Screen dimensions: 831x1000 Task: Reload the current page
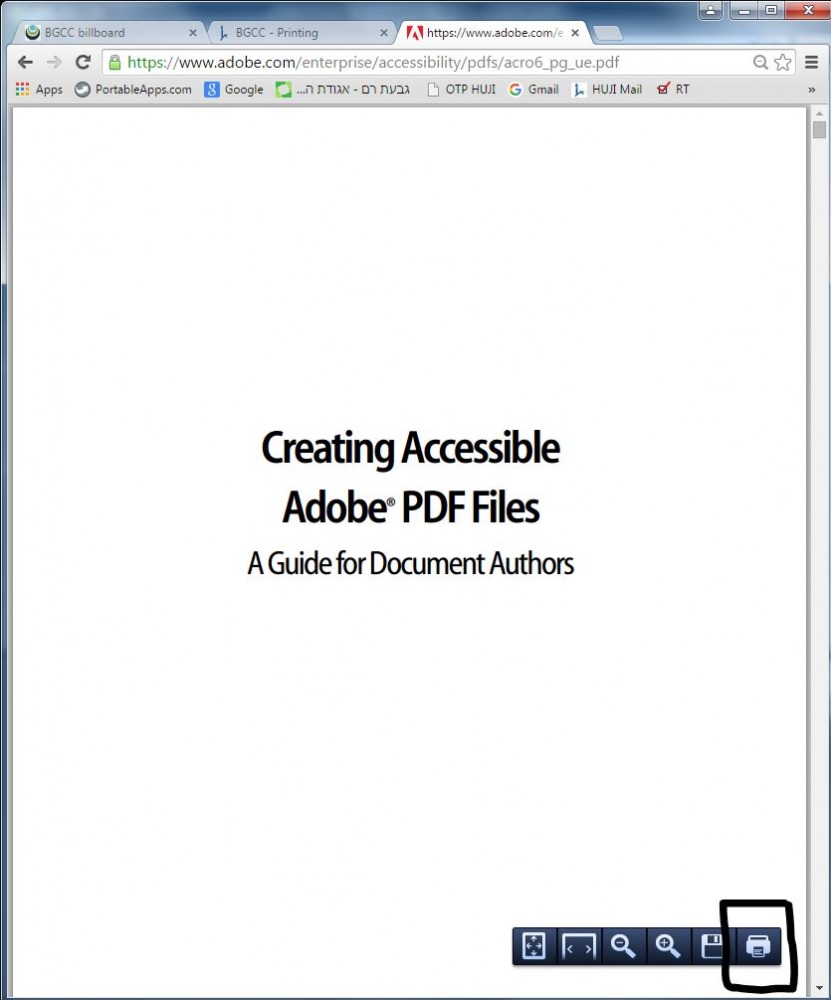83,62
